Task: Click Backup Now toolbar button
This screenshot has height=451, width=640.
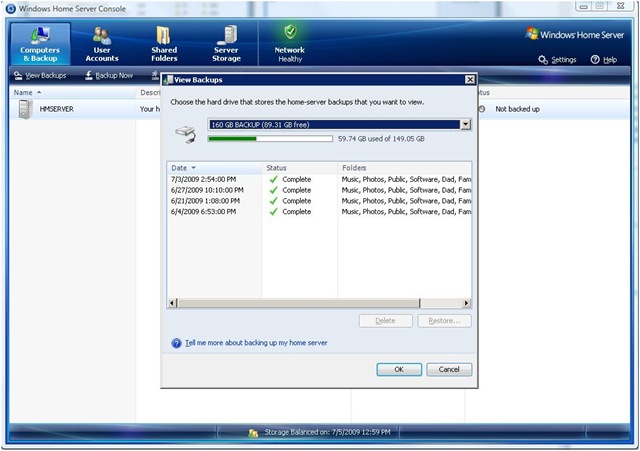Action: pos(109,76)
